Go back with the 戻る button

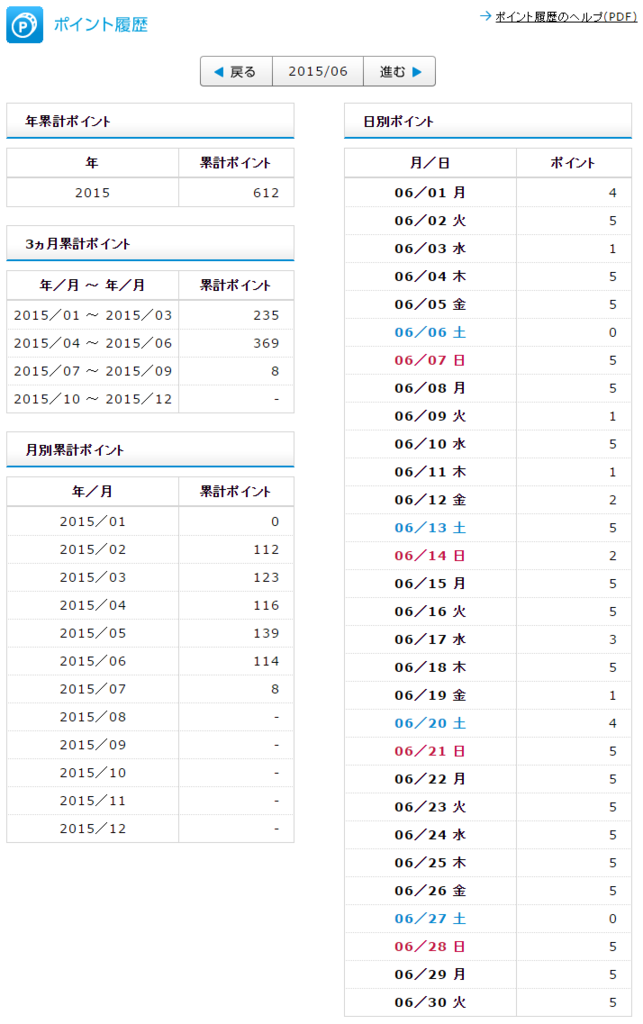[236, 71]
